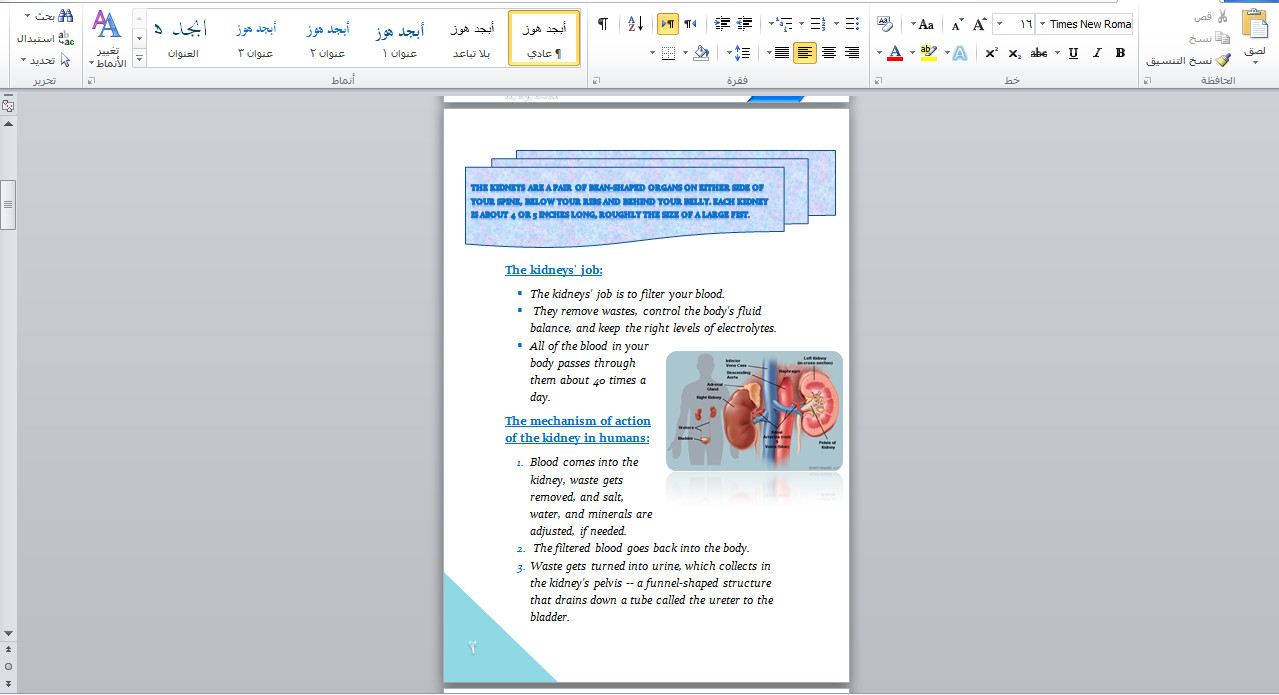Increase the paragraph indent
This screenshot has height=695, width=1279.
click(722, 24)
